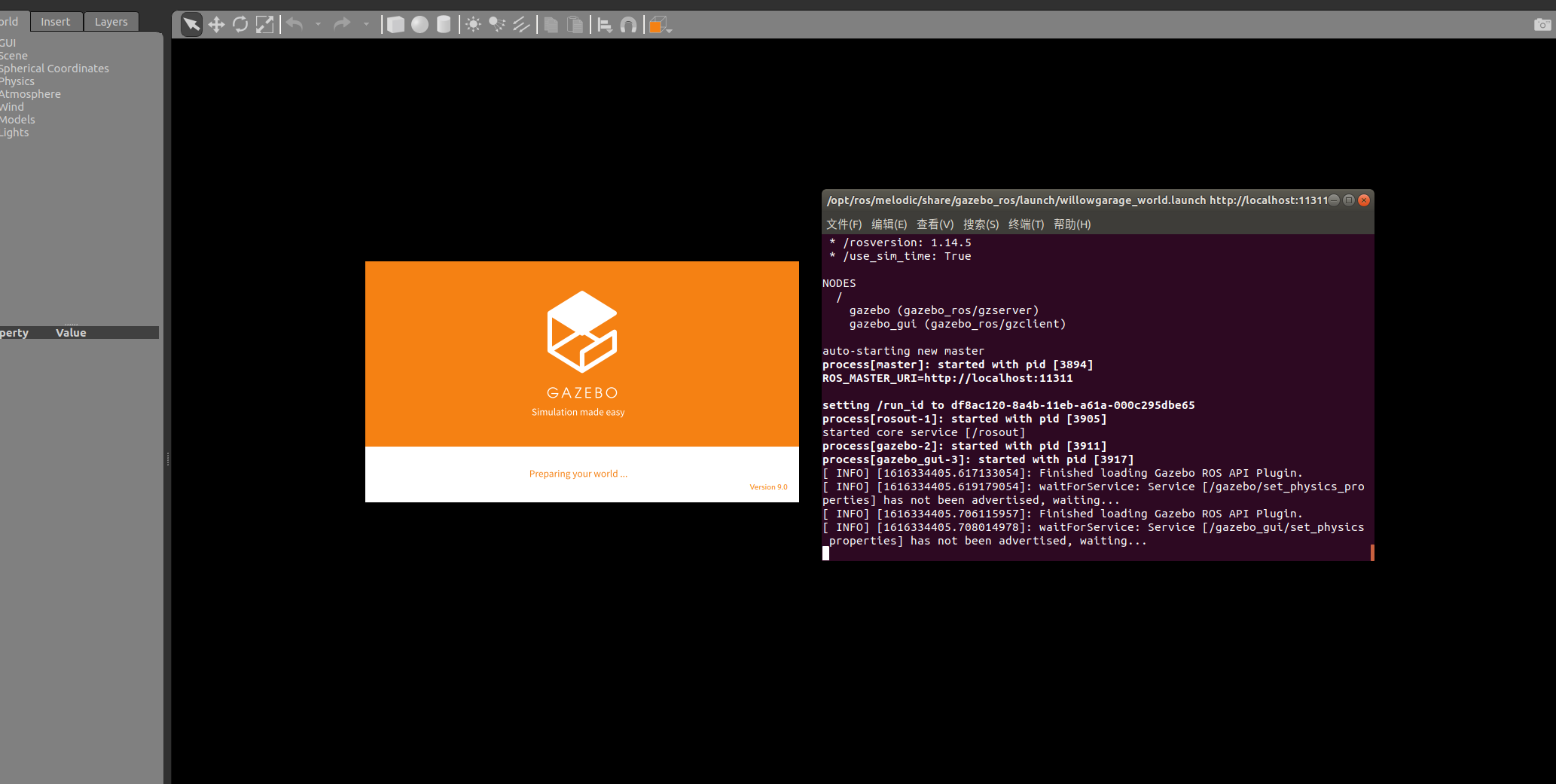Click the Value column header
The image size is (1556, 784).
pos(71,333)
